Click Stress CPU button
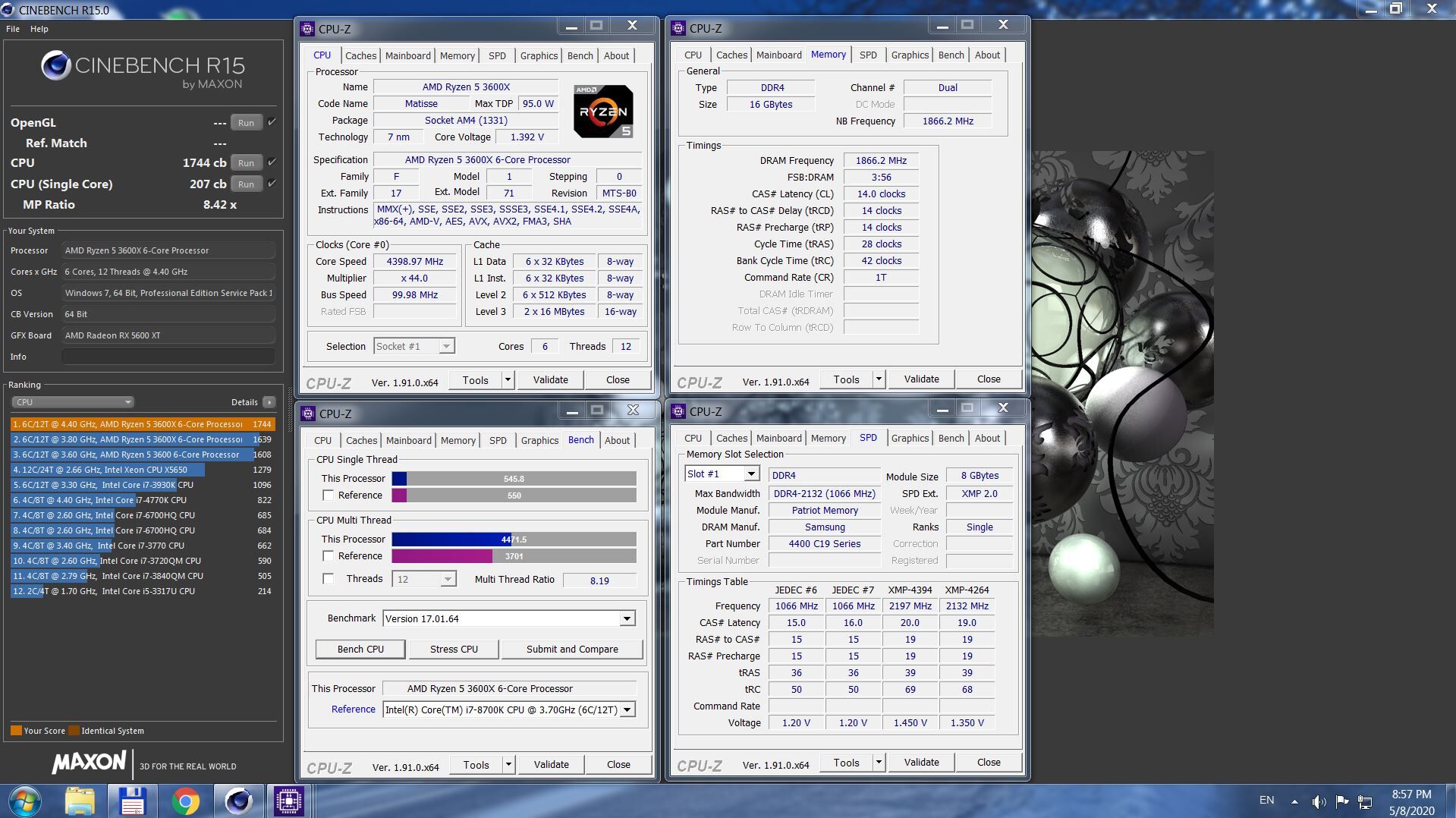The width and height of the screenshot is (1456, 818). [x=454, y=649]
